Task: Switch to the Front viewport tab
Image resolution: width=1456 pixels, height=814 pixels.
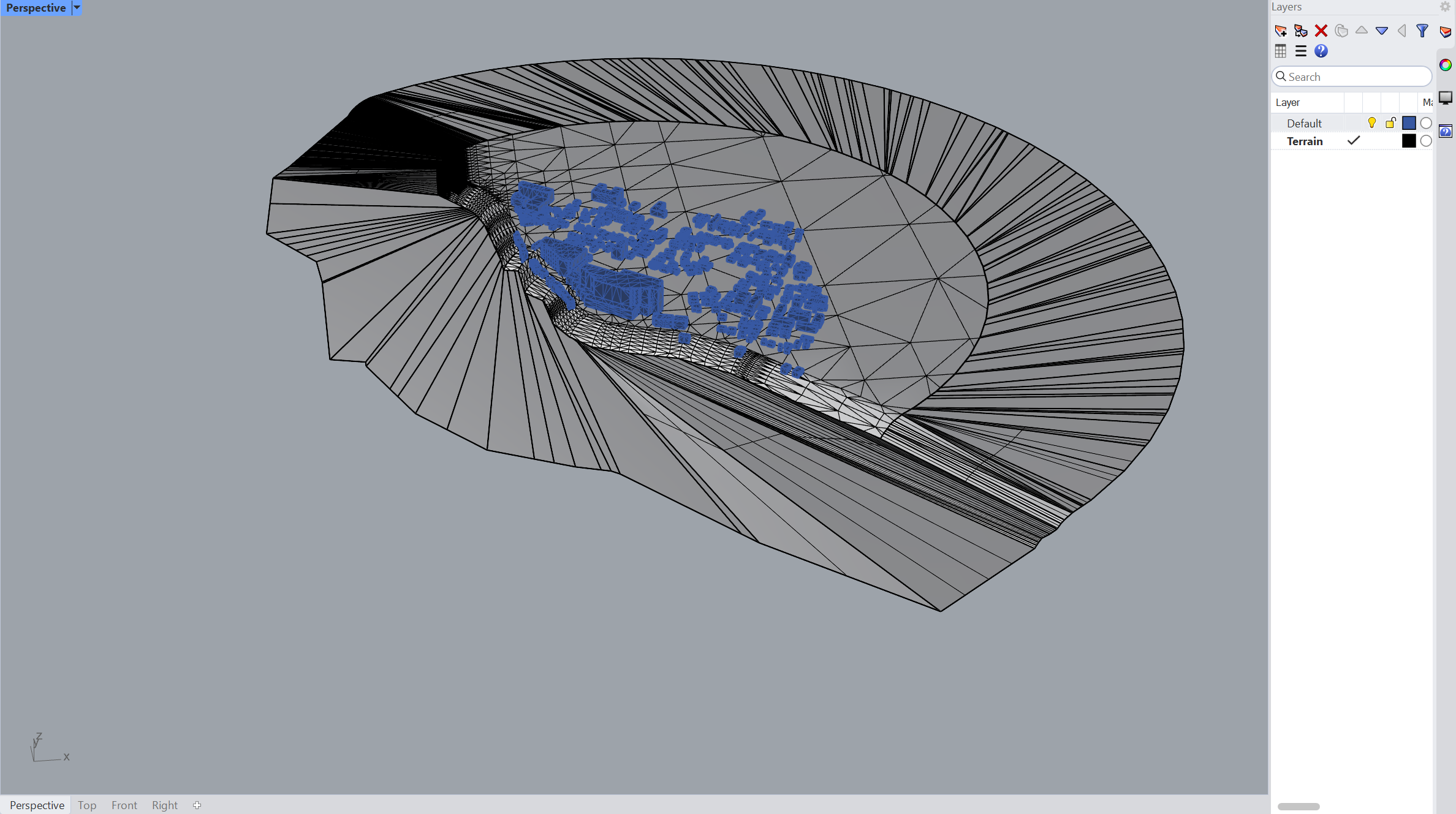Action: click(x=124, y=805)
